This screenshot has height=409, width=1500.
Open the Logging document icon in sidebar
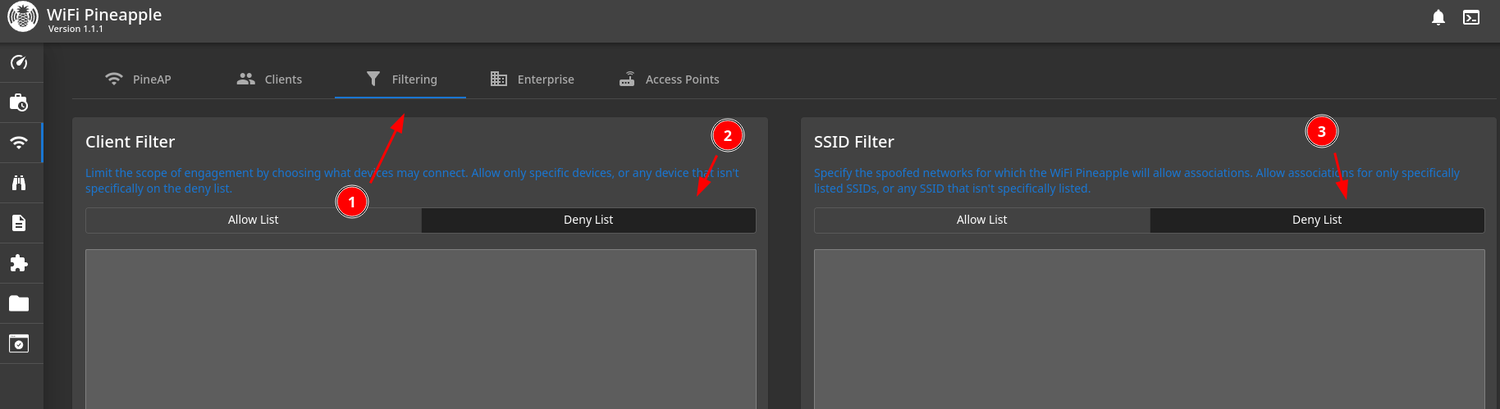coord(18,222)
